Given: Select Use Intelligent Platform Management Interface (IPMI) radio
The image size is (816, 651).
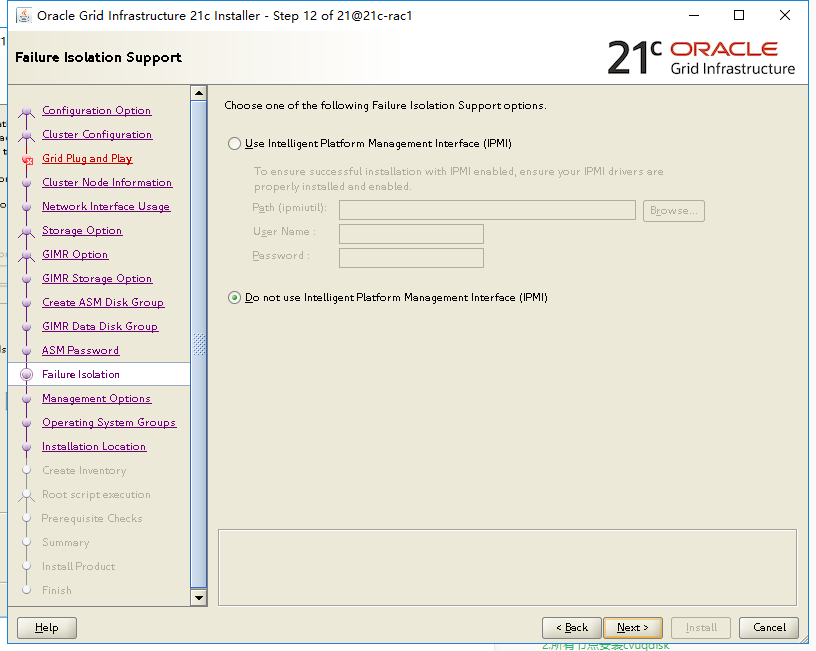Looking at the screenshot, I should [234, 144].
